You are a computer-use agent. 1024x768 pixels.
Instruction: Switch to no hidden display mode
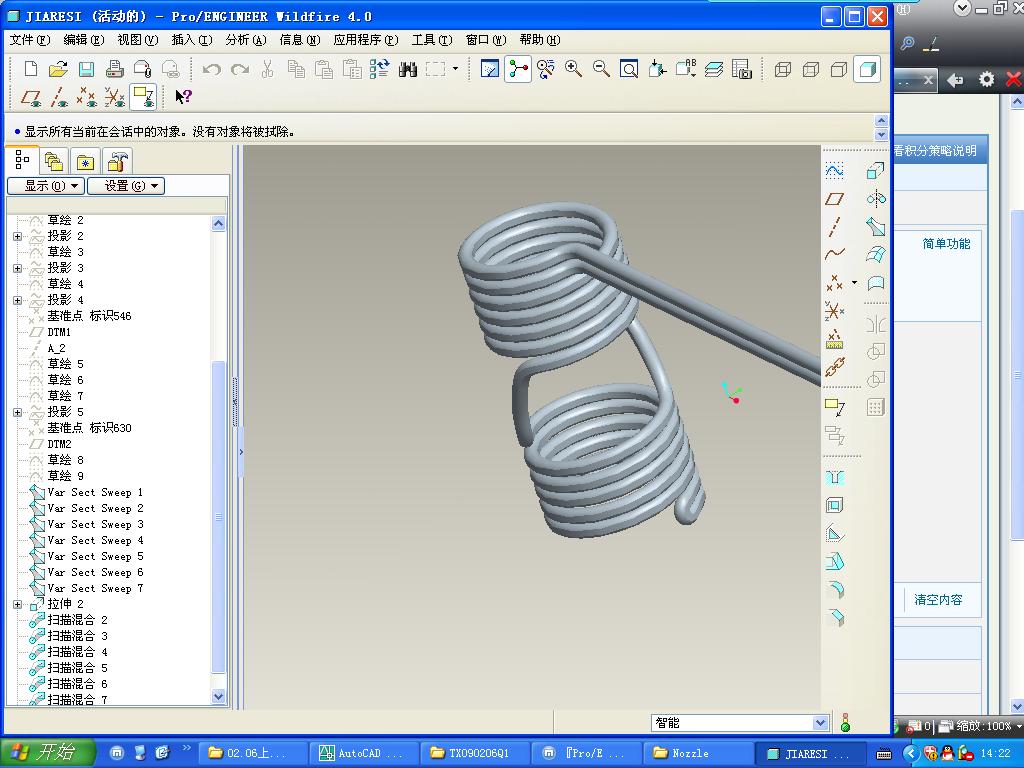(x=839, y=69)
